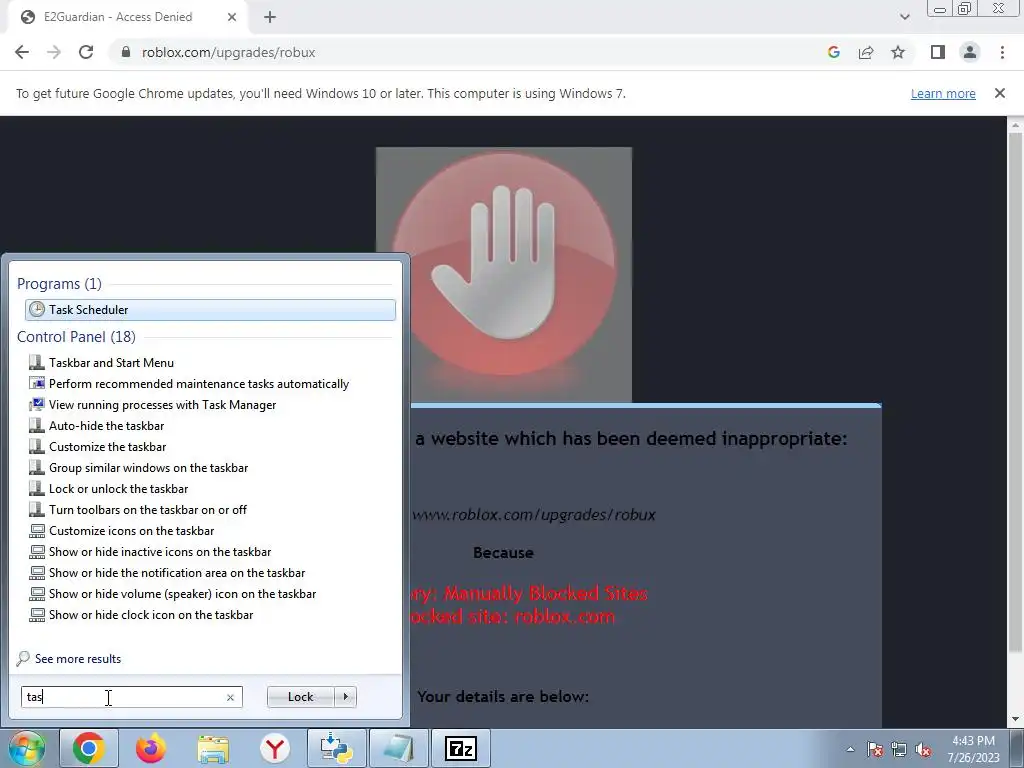Open Chrome's three-dot menu
Image resolution: width=1024 pixels, height=768 pixels.
(1002, 52)
